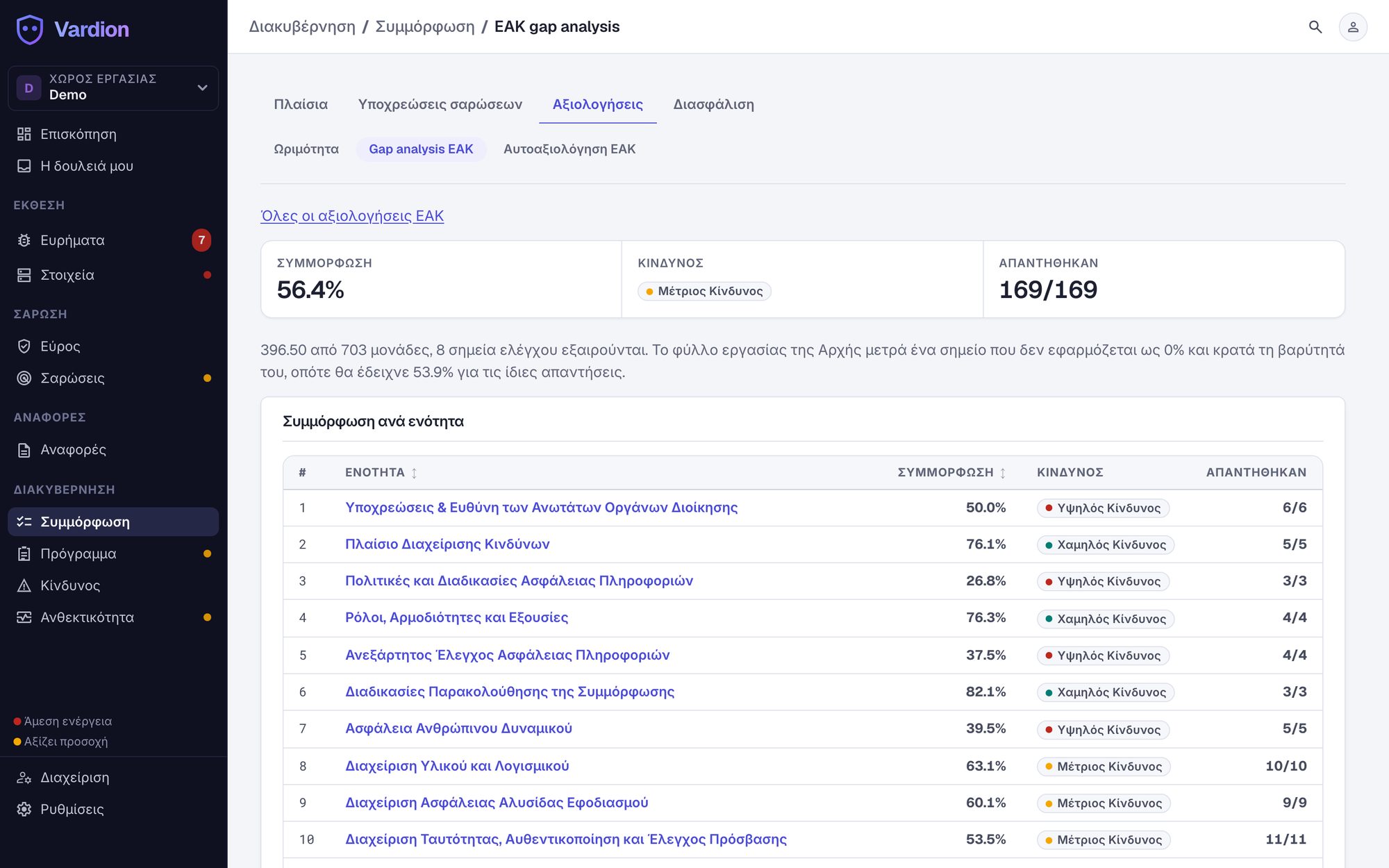The height and width of the screenshot is (868, 1389).
Task: Click the Κίνδυνος warning triangle icon
Action: 24,585
